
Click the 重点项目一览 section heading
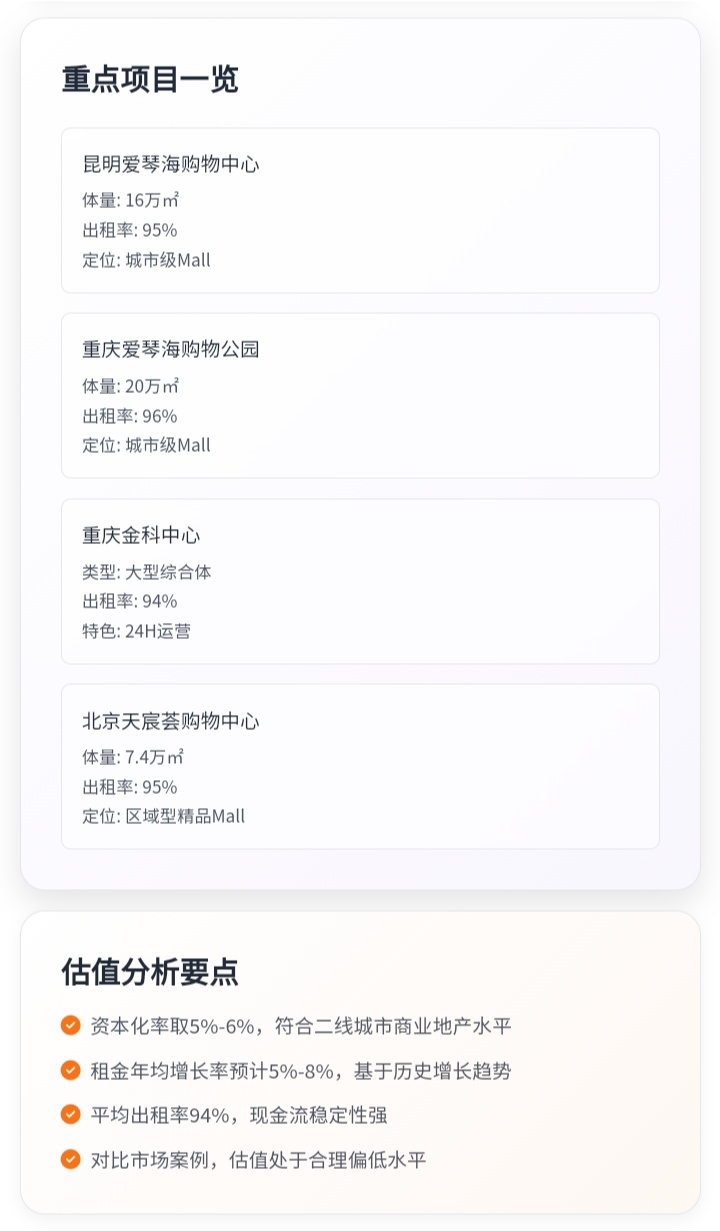(x=150, y=79)
